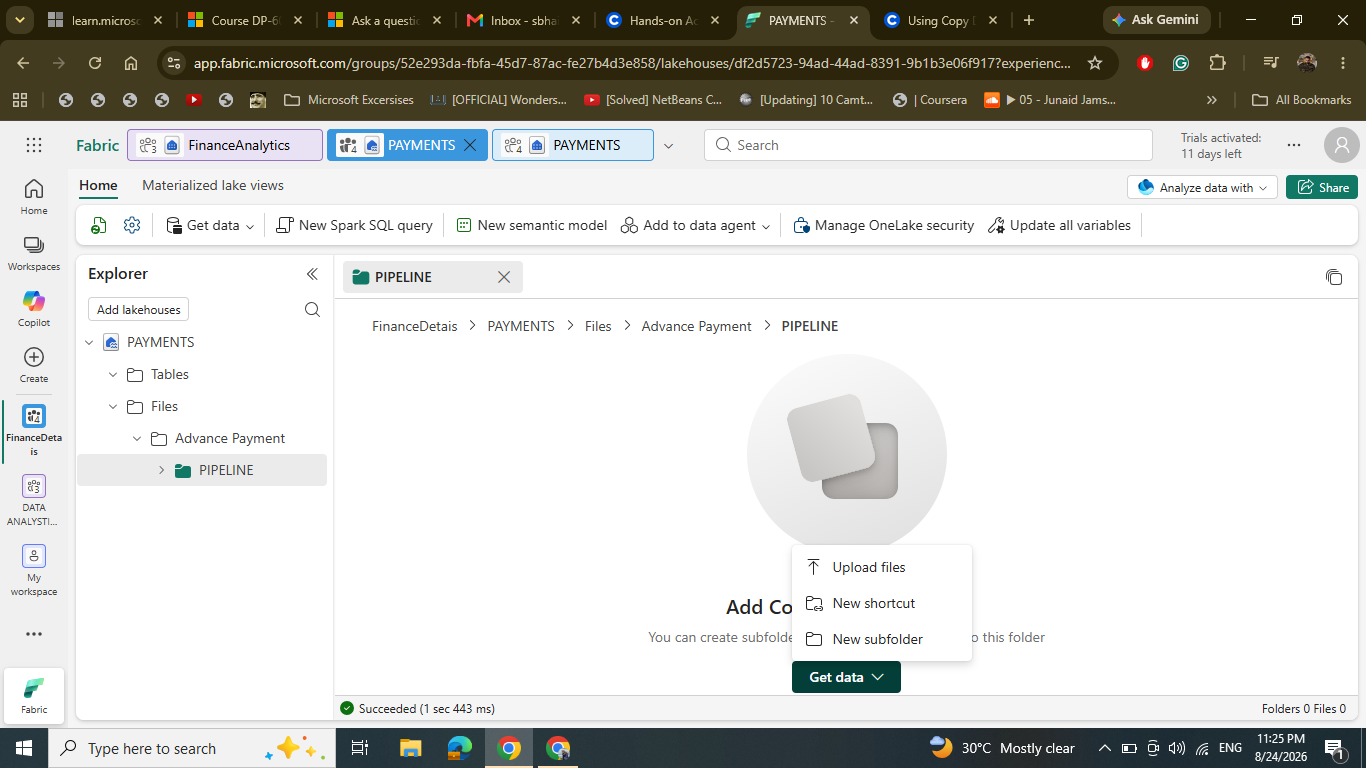Search within the Explorer pane

312,310
